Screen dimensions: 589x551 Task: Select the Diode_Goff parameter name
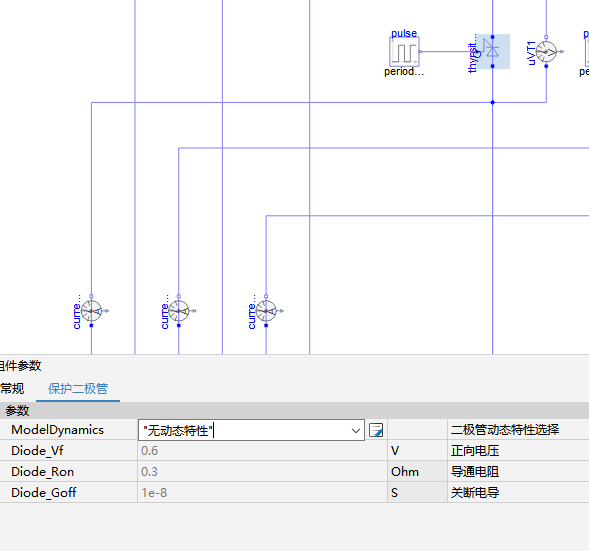coord(44,492)
